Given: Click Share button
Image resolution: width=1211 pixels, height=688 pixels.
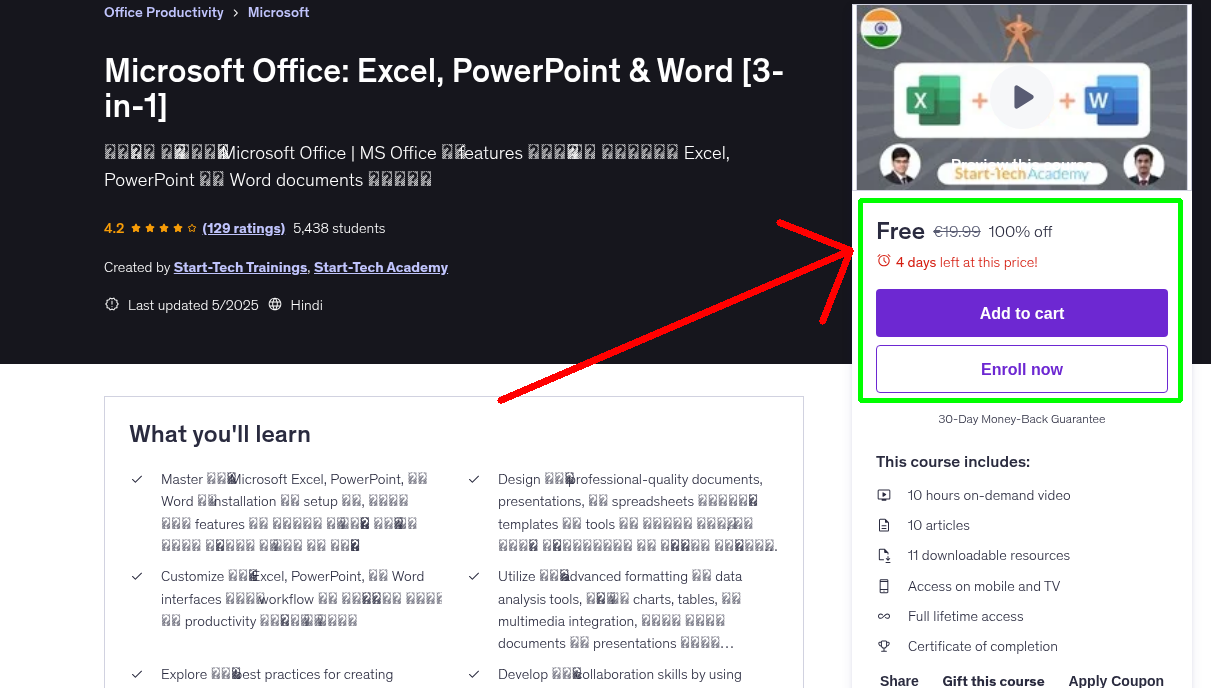Looking at the screenshot, I should point(899,680).
